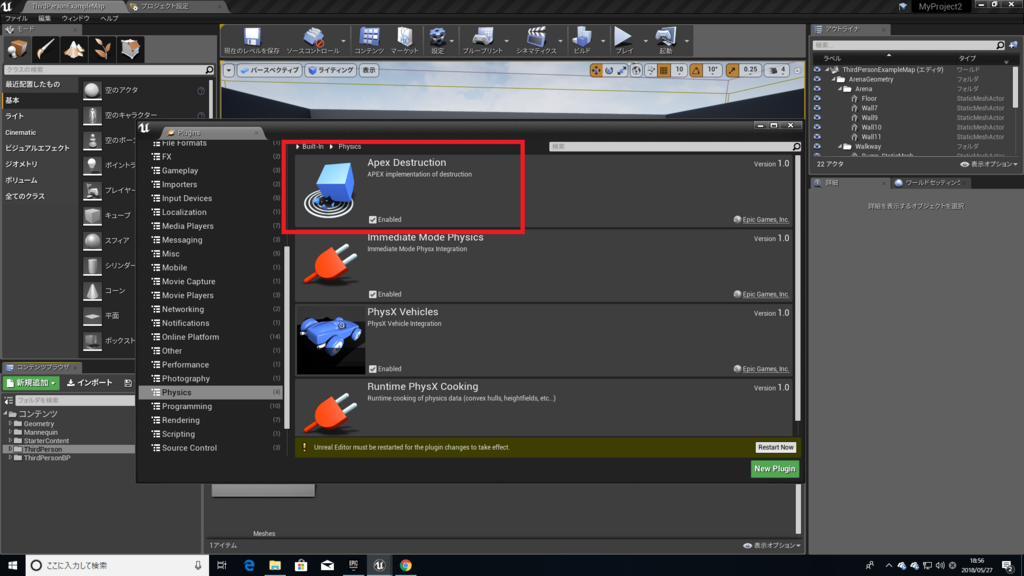Toggle visibility of Arena folder
1024x576 pixels.
point(817,89)
